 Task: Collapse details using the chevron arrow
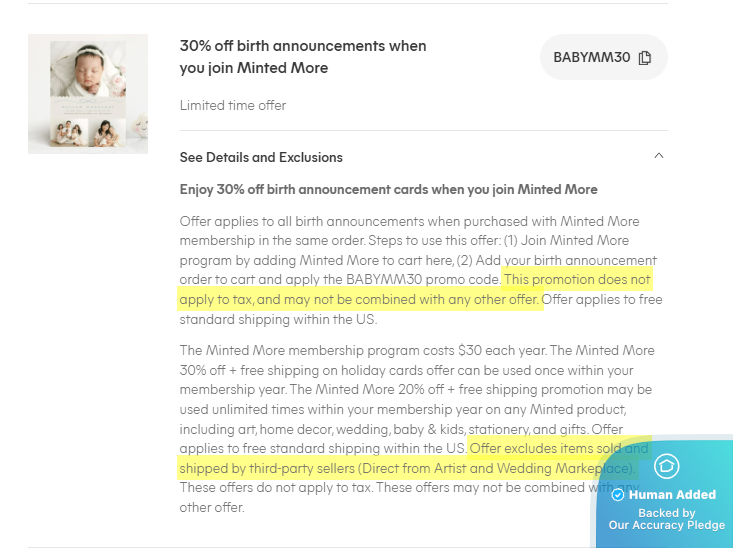(x=657, y=156)
